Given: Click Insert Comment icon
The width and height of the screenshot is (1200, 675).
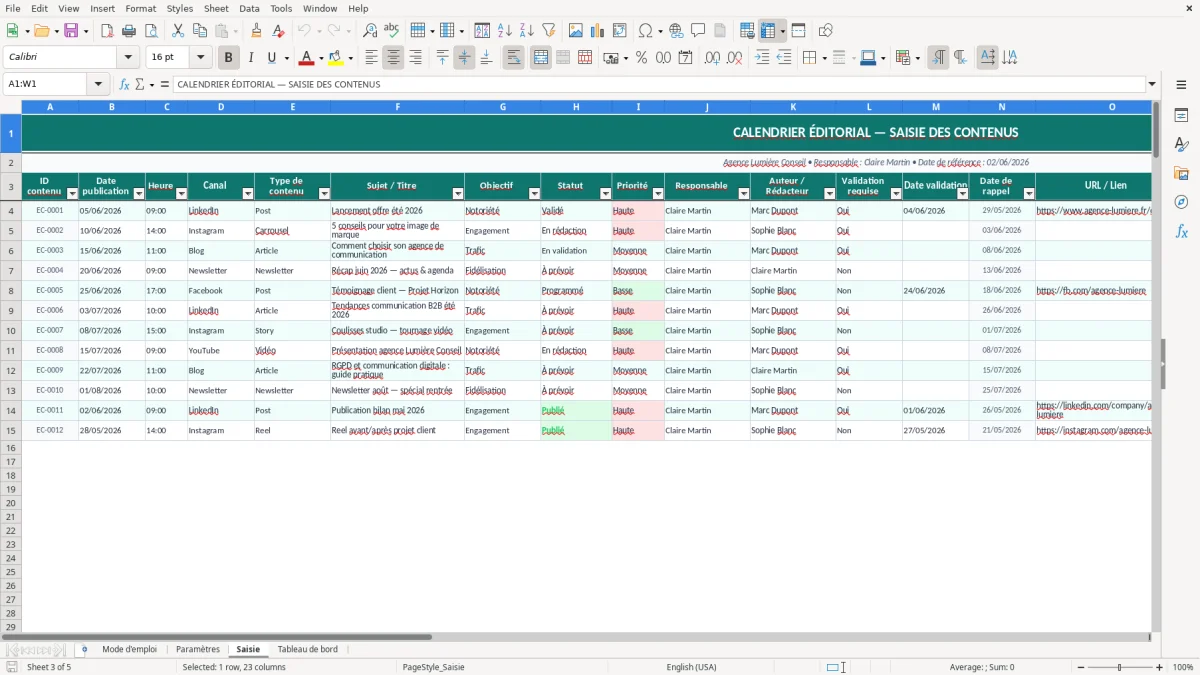Looking at the screenshot, I should click(x=698, y=31).
